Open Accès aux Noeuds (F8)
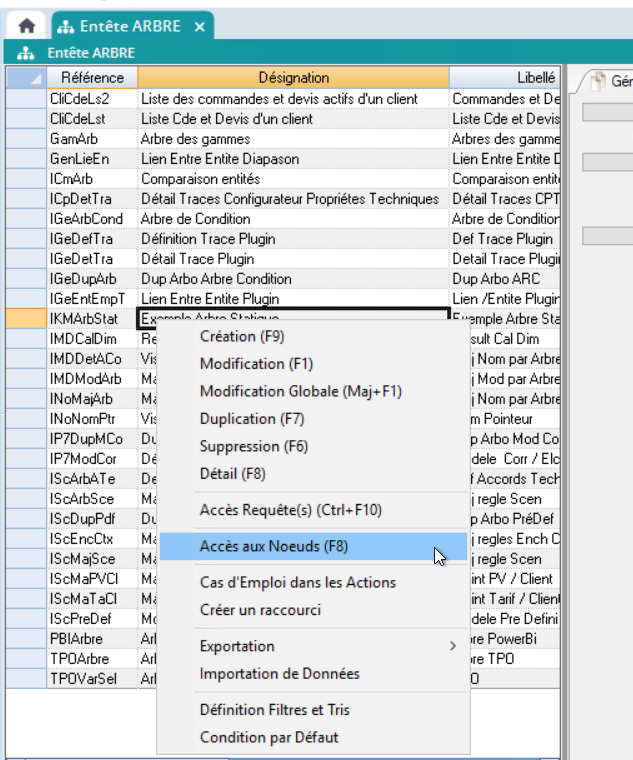Screen dimensions: 633x760 274,546
